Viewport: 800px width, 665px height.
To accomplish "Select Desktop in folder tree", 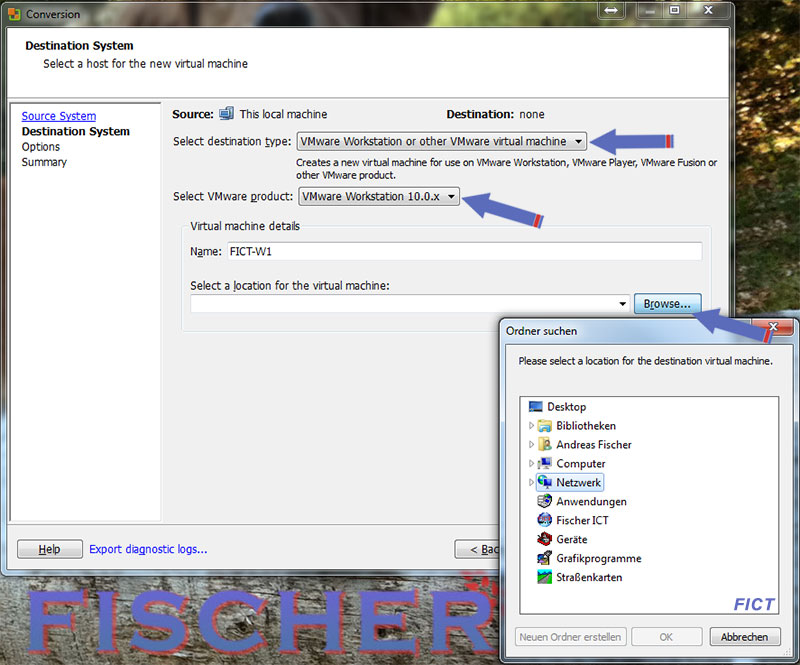I will (x=566, y=407).
